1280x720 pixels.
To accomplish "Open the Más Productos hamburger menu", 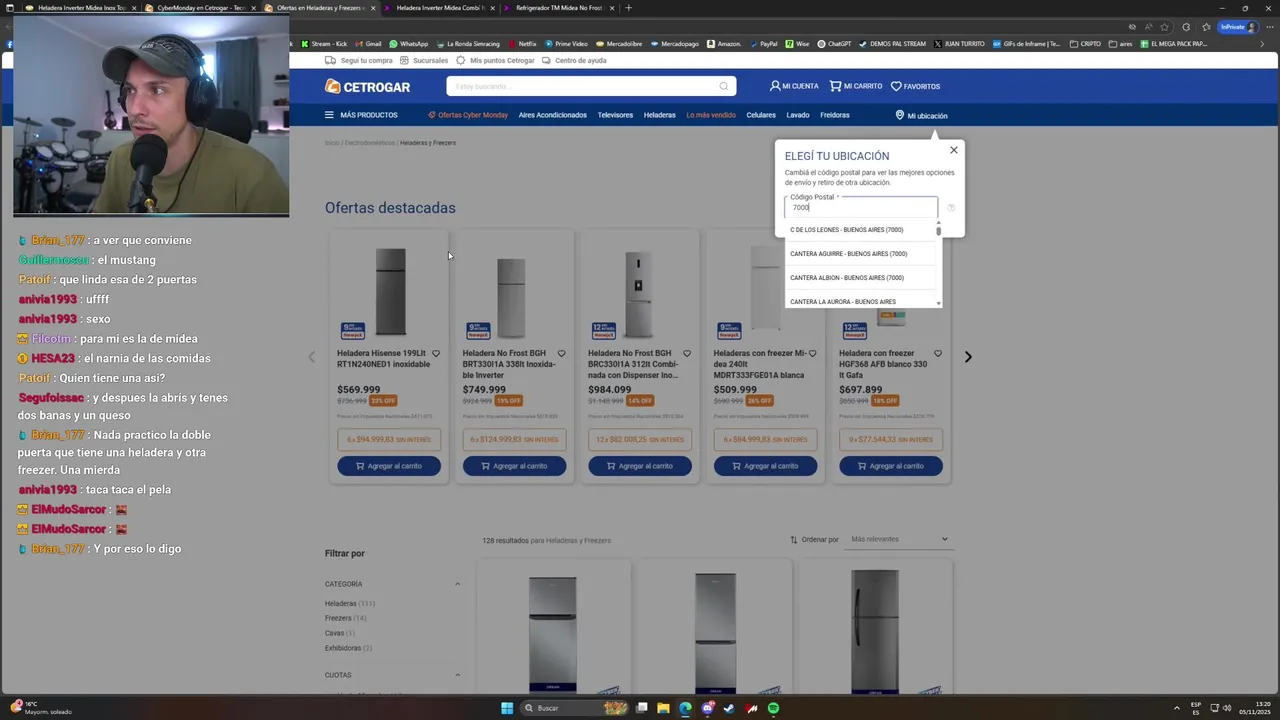I will point(361,115).
